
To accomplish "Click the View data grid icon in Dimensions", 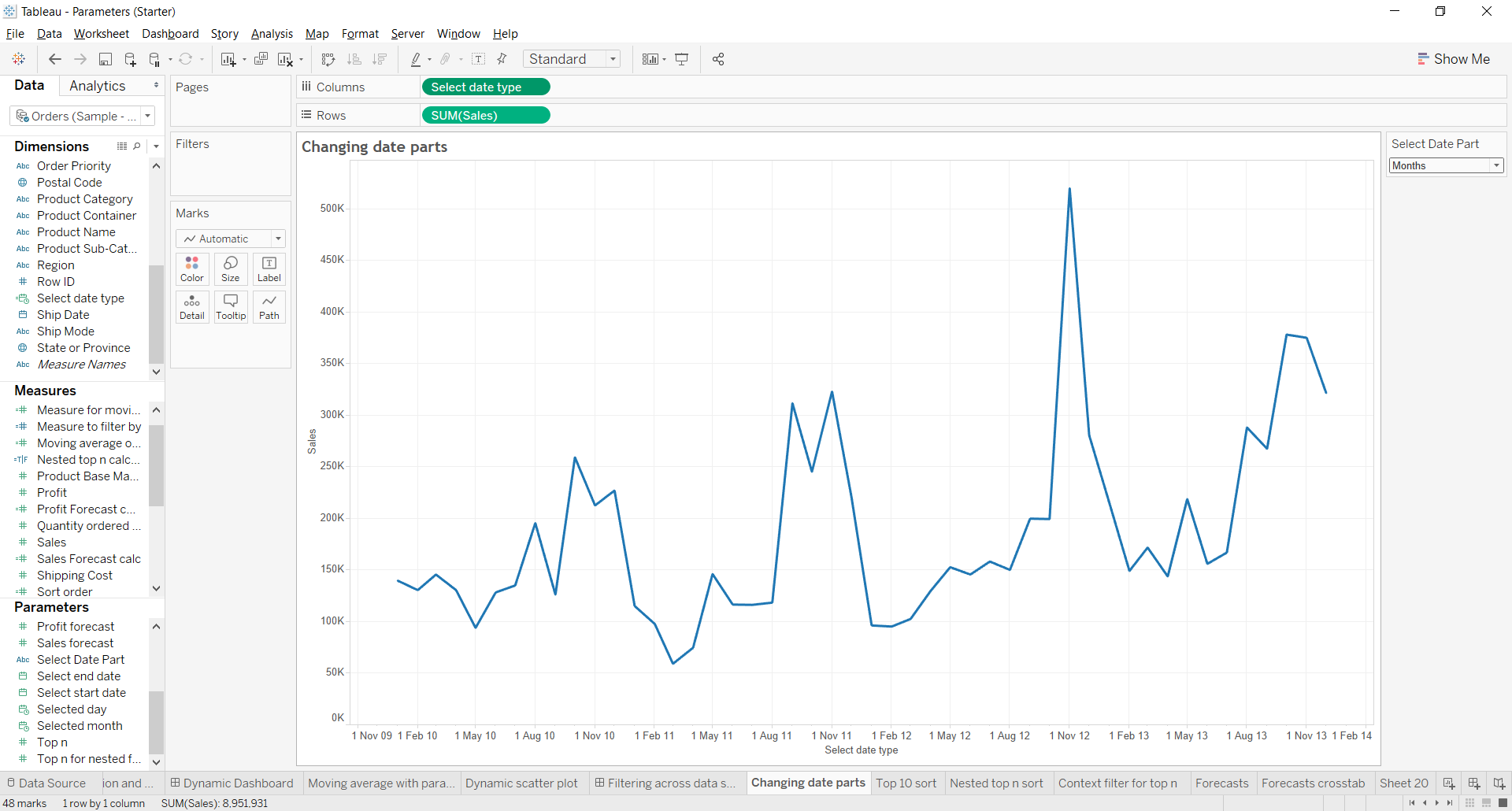I will (122, 146).
